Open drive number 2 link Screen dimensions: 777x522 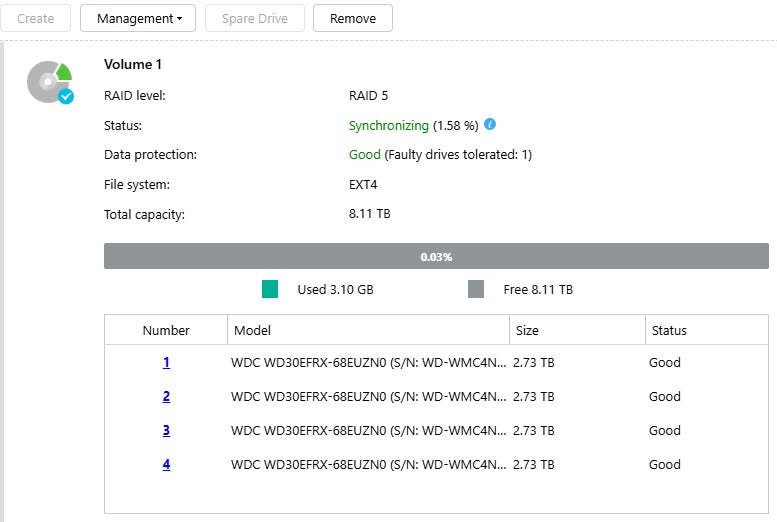pos(166,397)
